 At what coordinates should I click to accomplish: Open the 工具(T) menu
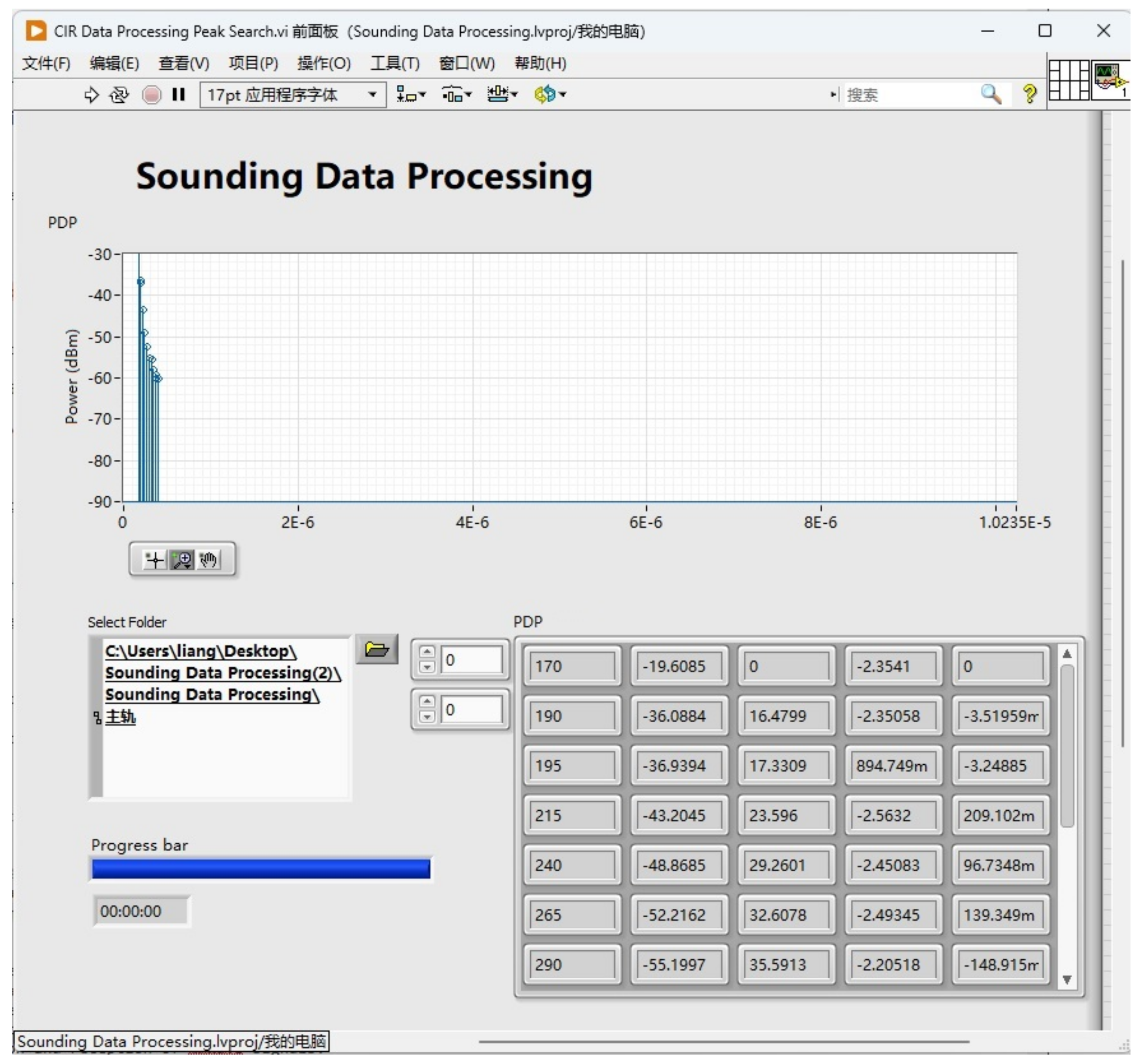pos(394,63)
